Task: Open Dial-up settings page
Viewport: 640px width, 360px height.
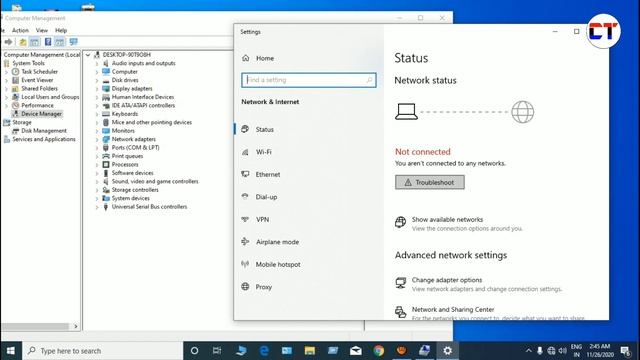Action: (x=266, y=197)
